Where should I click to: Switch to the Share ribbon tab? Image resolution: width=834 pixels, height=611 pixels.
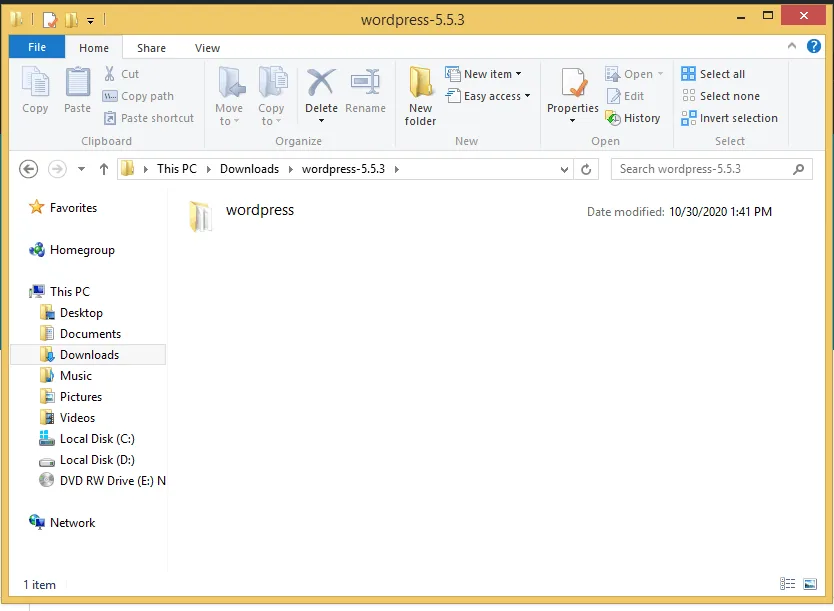[x=151, y=48]
